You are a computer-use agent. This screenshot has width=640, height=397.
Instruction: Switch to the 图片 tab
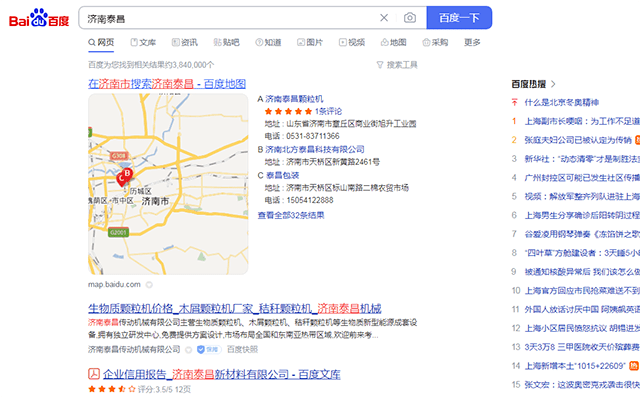tap(310, 42)
